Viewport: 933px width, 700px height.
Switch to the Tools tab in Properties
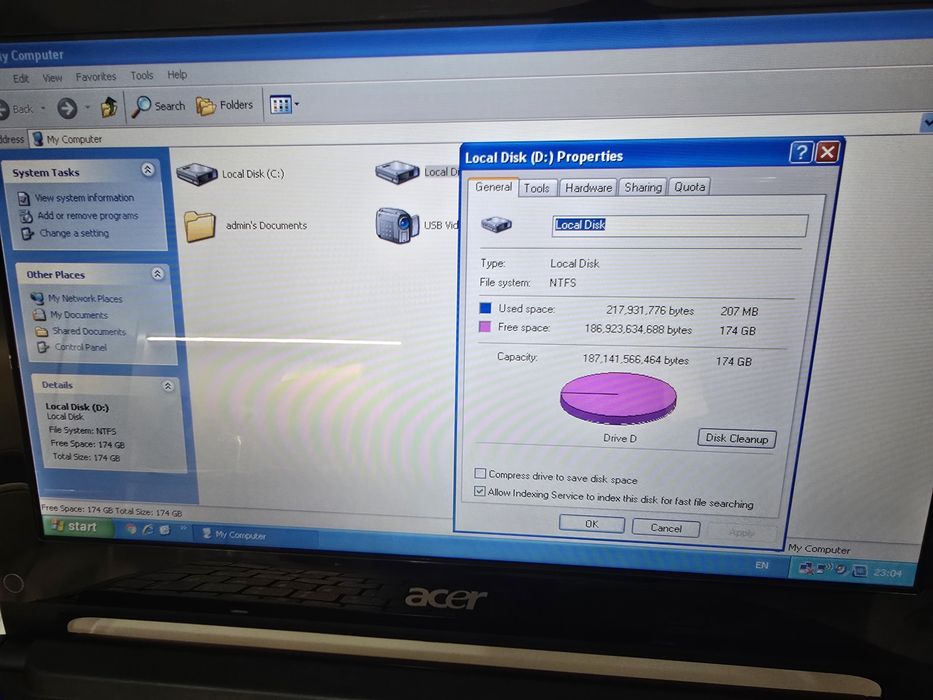[x=537, y=188]
